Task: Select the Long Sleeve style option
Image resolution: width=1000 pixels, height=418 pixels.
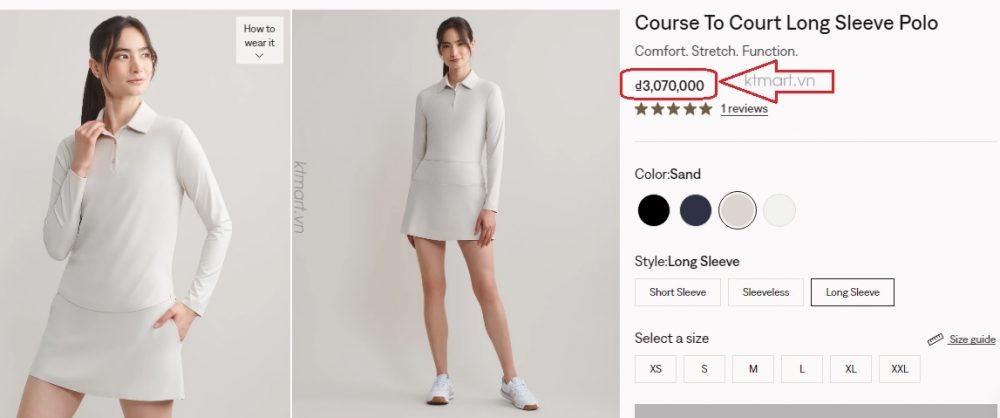Action: pyautogui.click(x=852, y=292)
